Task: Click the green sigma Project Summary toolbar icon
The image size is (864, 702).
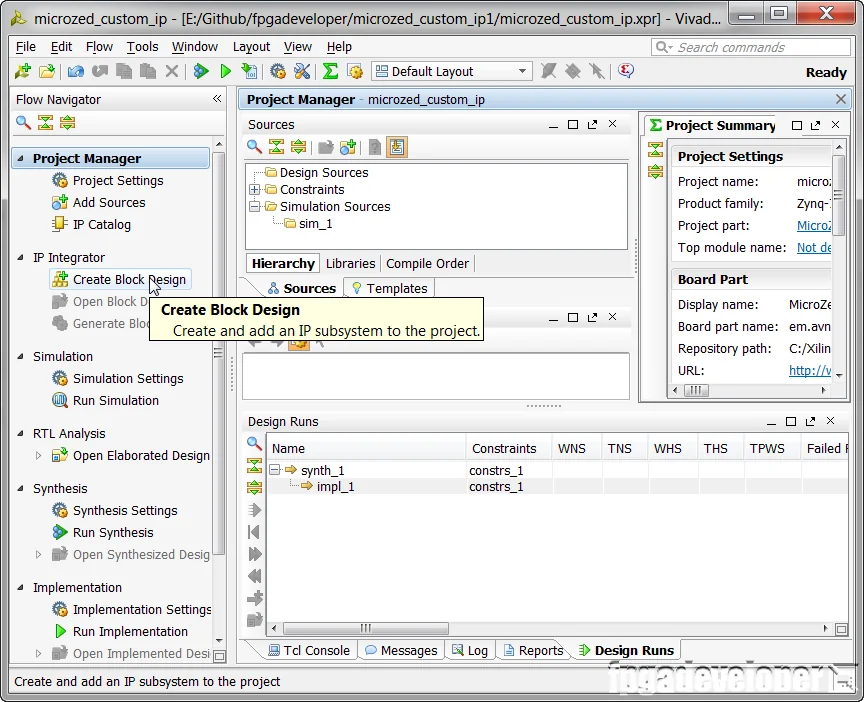Action: (330, 71)
